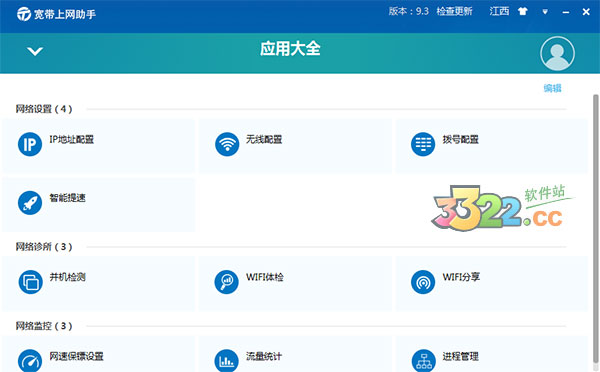Click the 网络监控 (3) section header
Screen dimensions: 600x372
pyautogui.click(x=44, y=326)
